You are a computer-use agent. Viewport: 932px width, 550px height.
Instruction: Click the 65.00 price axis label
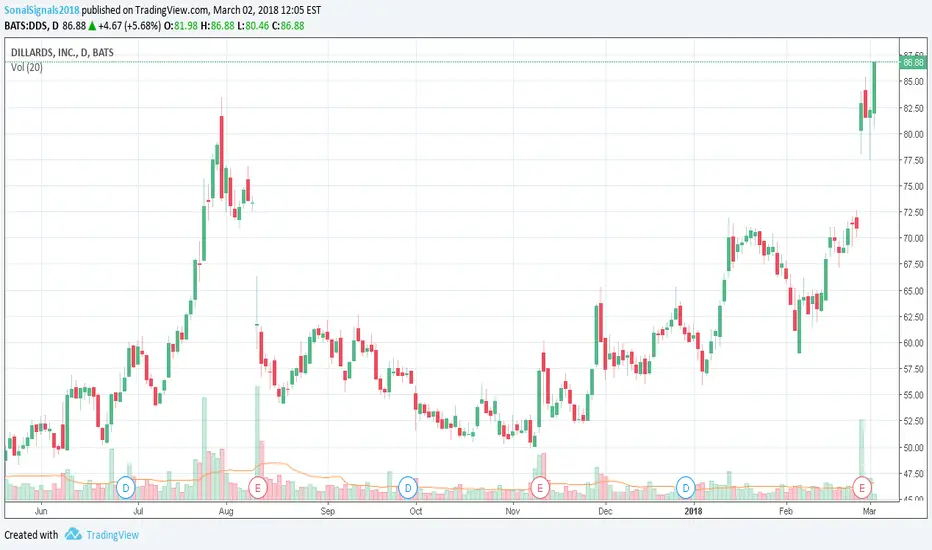coord(913,291)
